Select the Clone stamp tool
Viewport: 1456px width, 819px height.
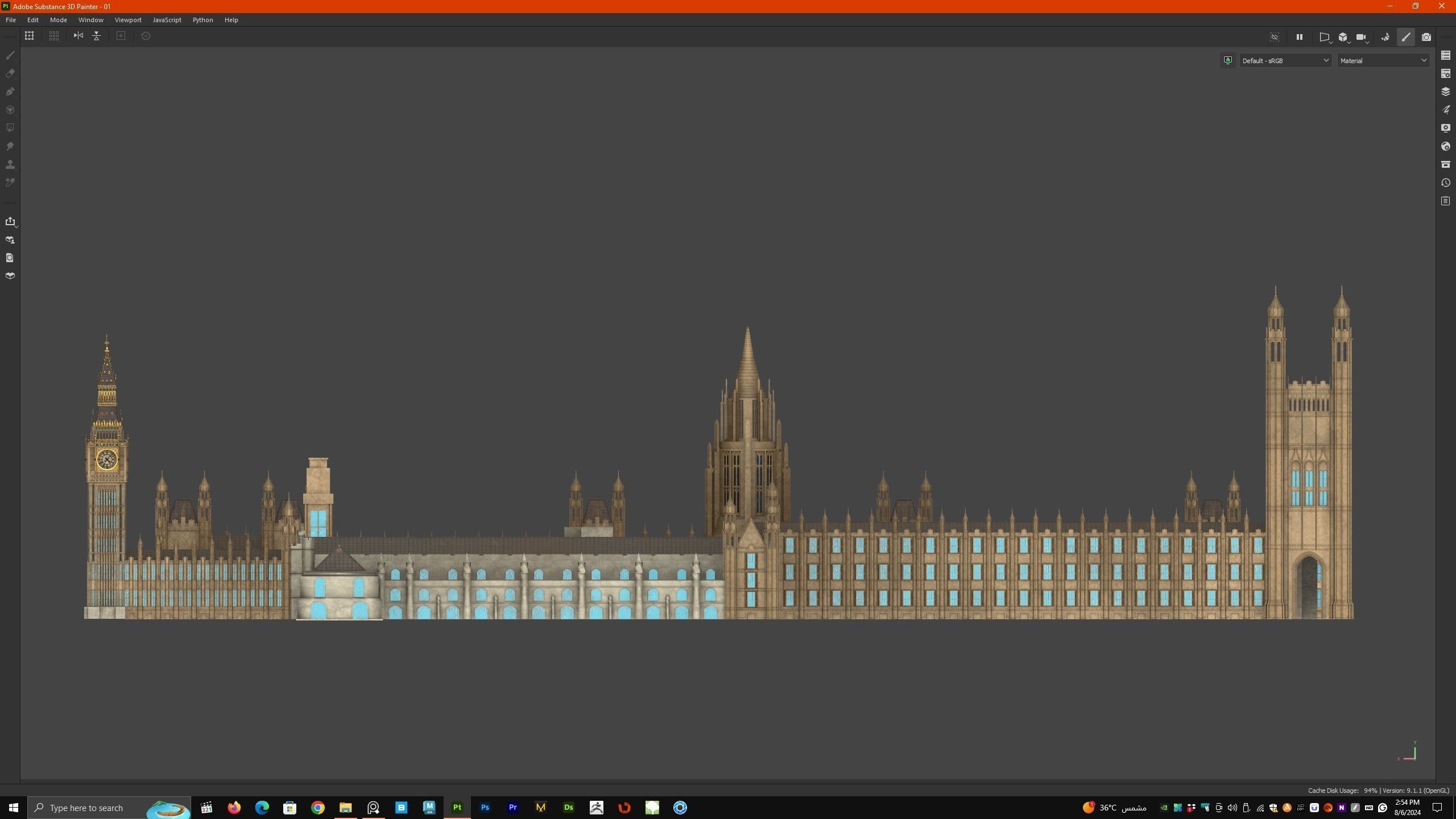[10, 164]
